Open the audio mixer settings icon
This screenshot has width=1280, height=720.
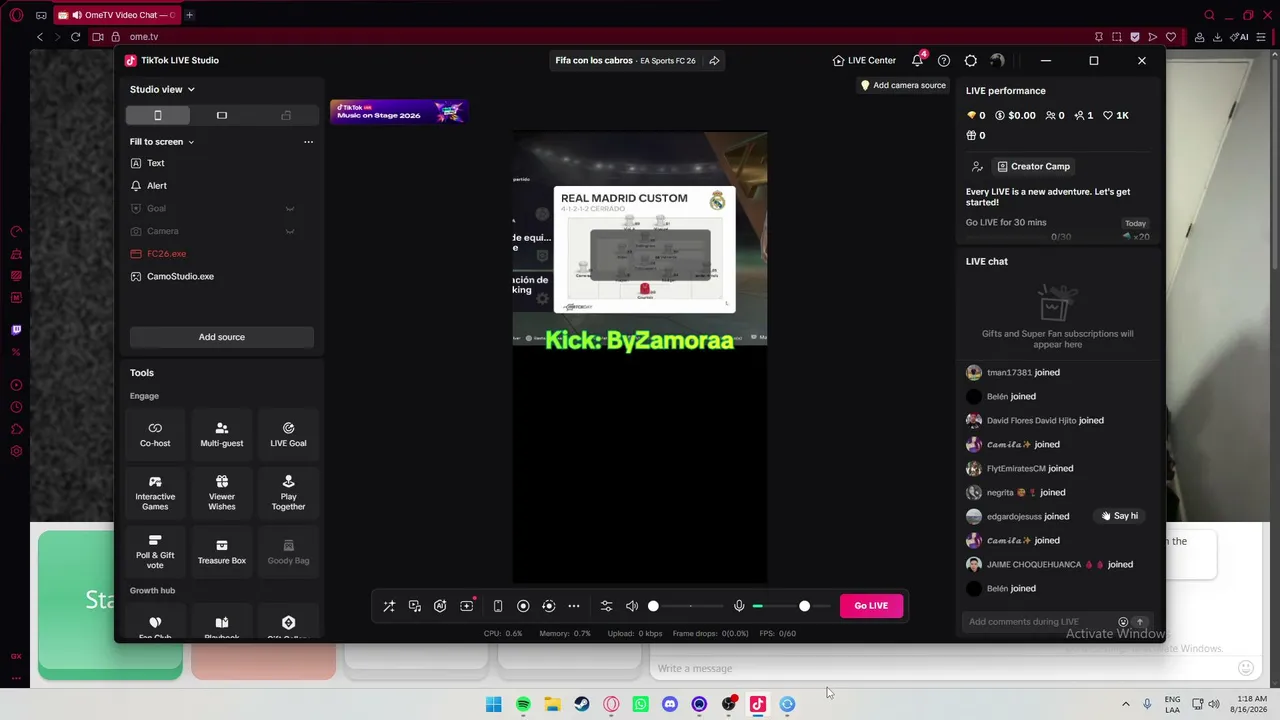pos(606,606)
